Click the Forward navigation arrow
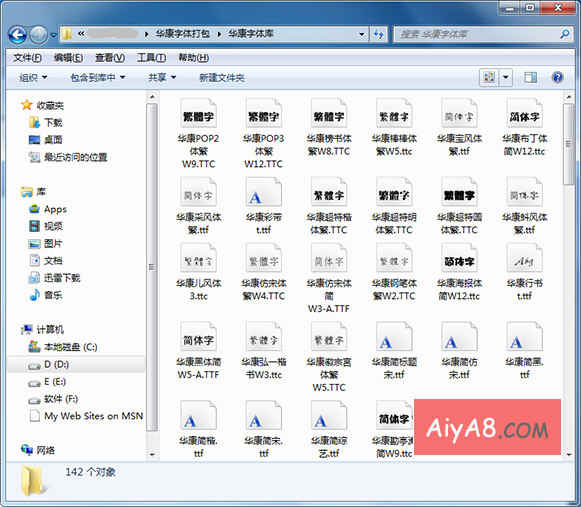 pyautogui.click(x=39, y=35)
